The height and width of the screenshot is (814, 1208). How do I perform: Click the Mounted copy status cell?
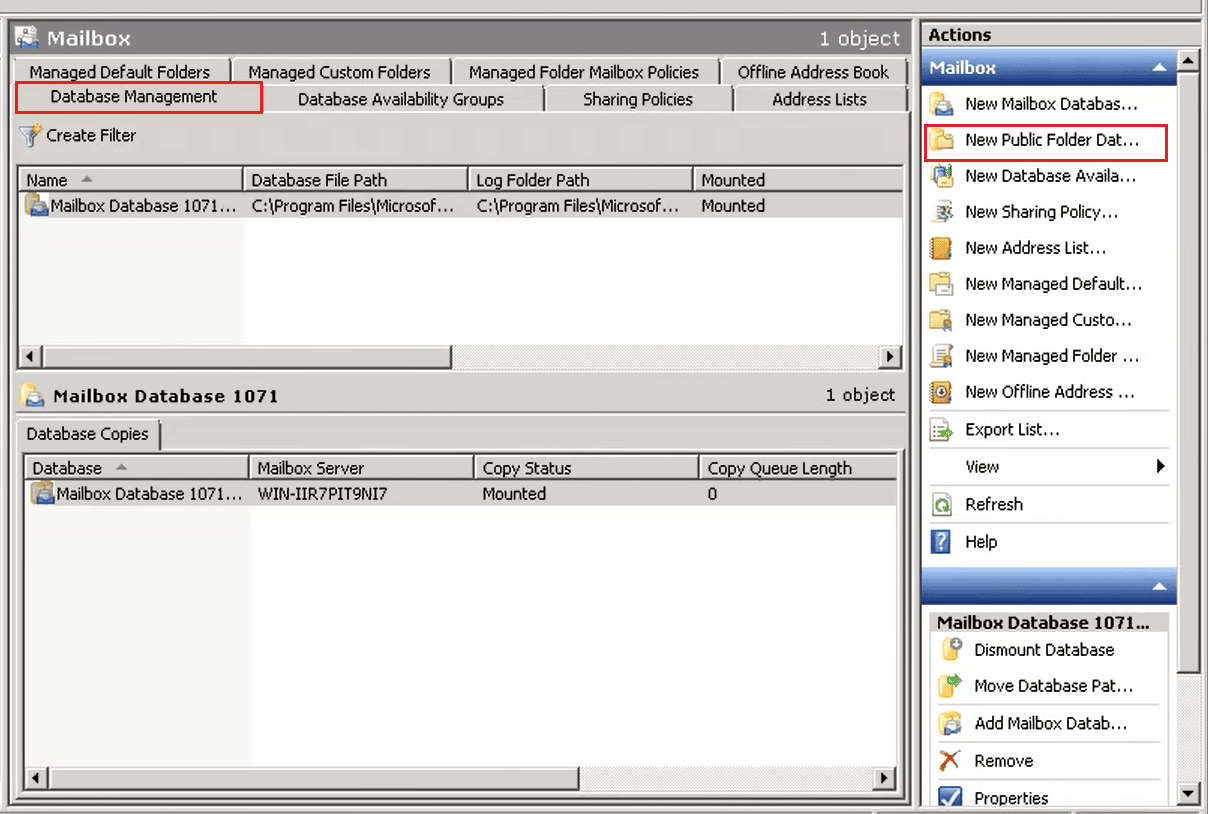514,494
